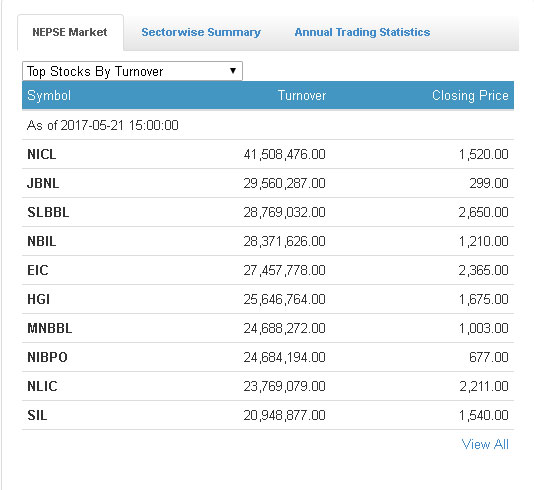Select the NEPSE Market tab

[x=70, y=32]
